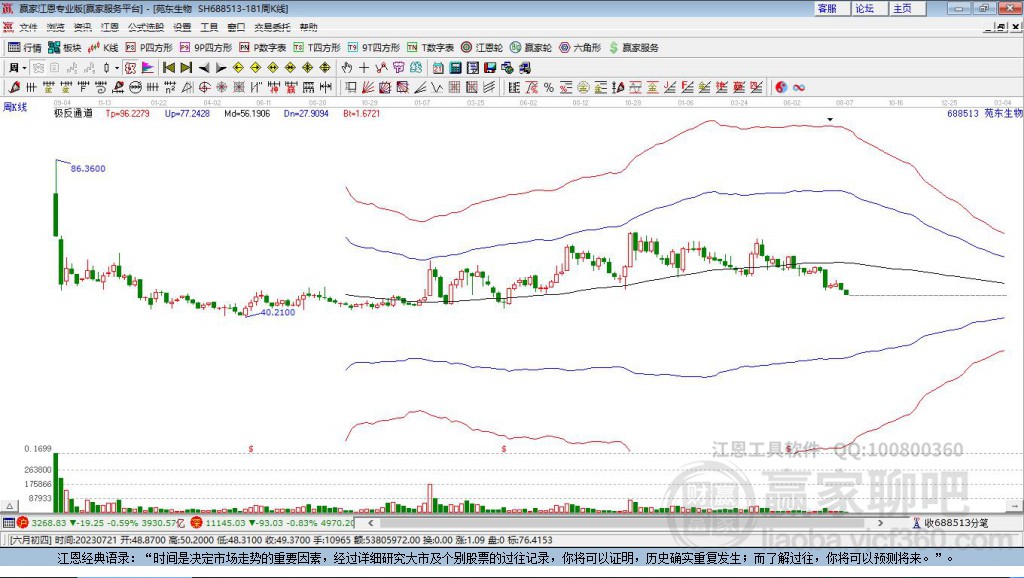Click the red floppy disk save icon
Viewport: 1024px width, 578px height.
pos(490,68)
